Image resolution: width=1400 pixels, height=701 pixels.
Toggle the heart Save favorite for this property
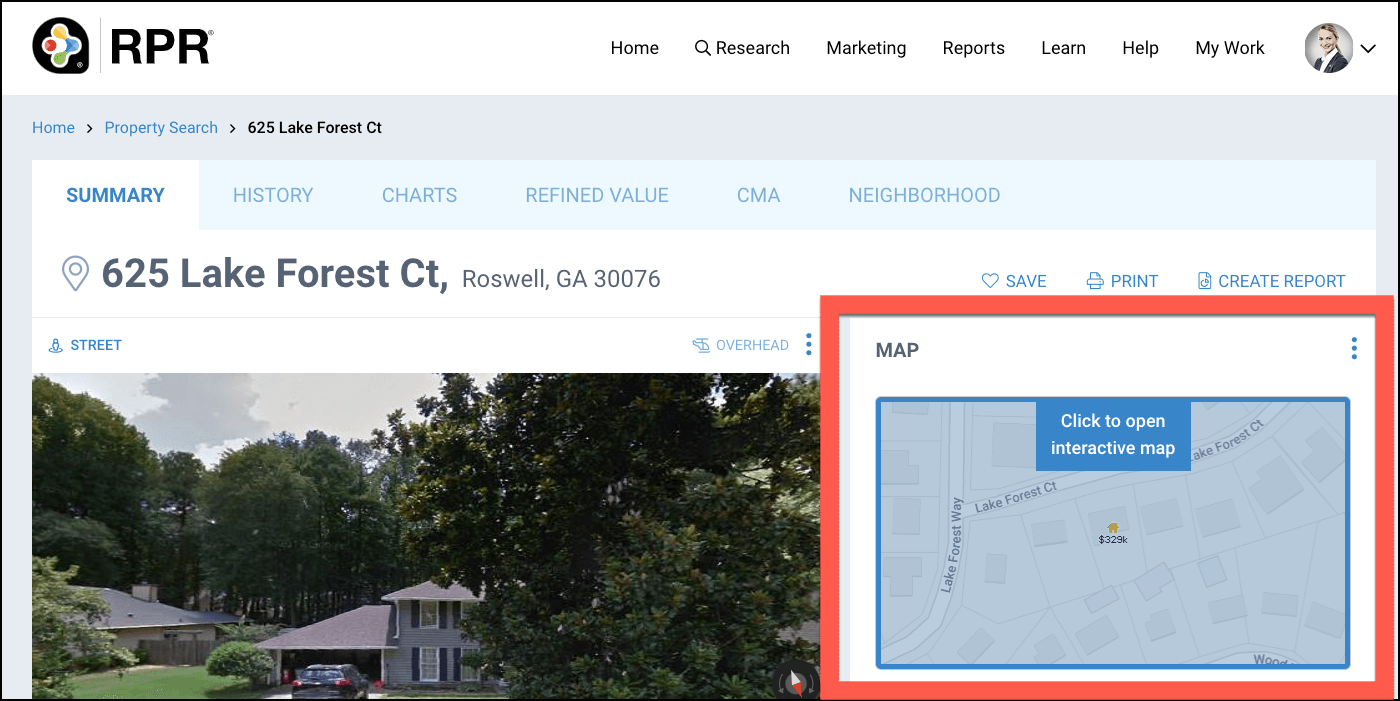pyautogui.click(x=990, y=281)
